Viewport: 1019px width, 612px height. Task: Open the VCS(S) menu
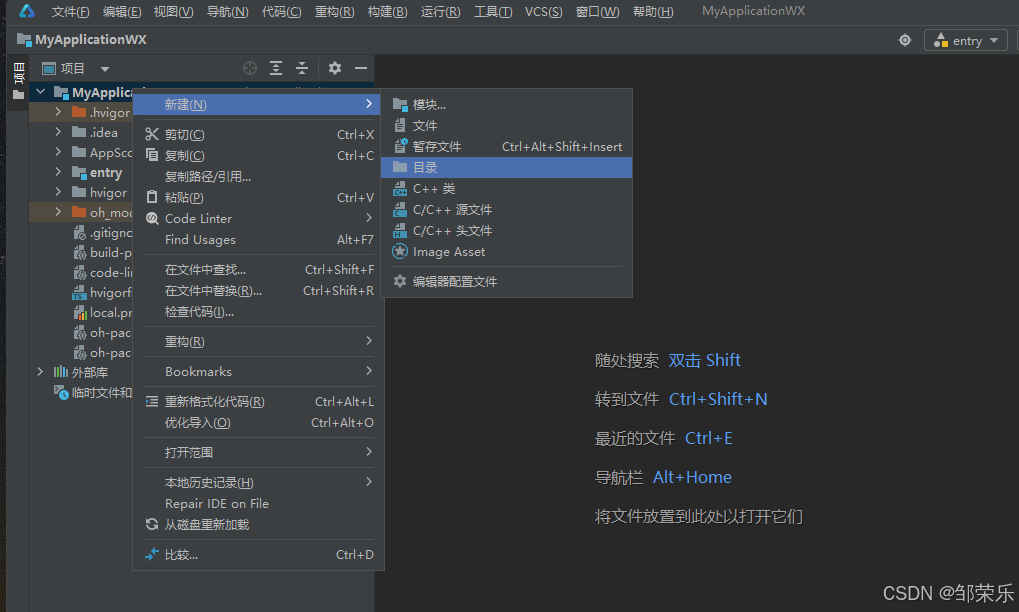pos(543,12)
